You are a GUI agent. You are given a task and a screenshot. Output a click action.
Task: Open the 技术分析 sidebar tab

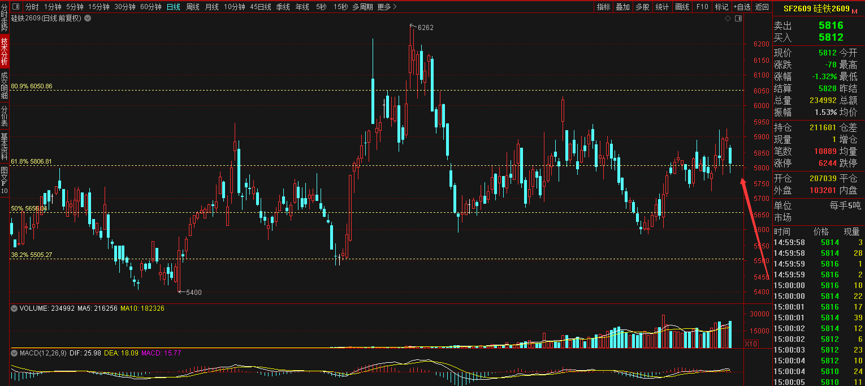pos(4,51)
